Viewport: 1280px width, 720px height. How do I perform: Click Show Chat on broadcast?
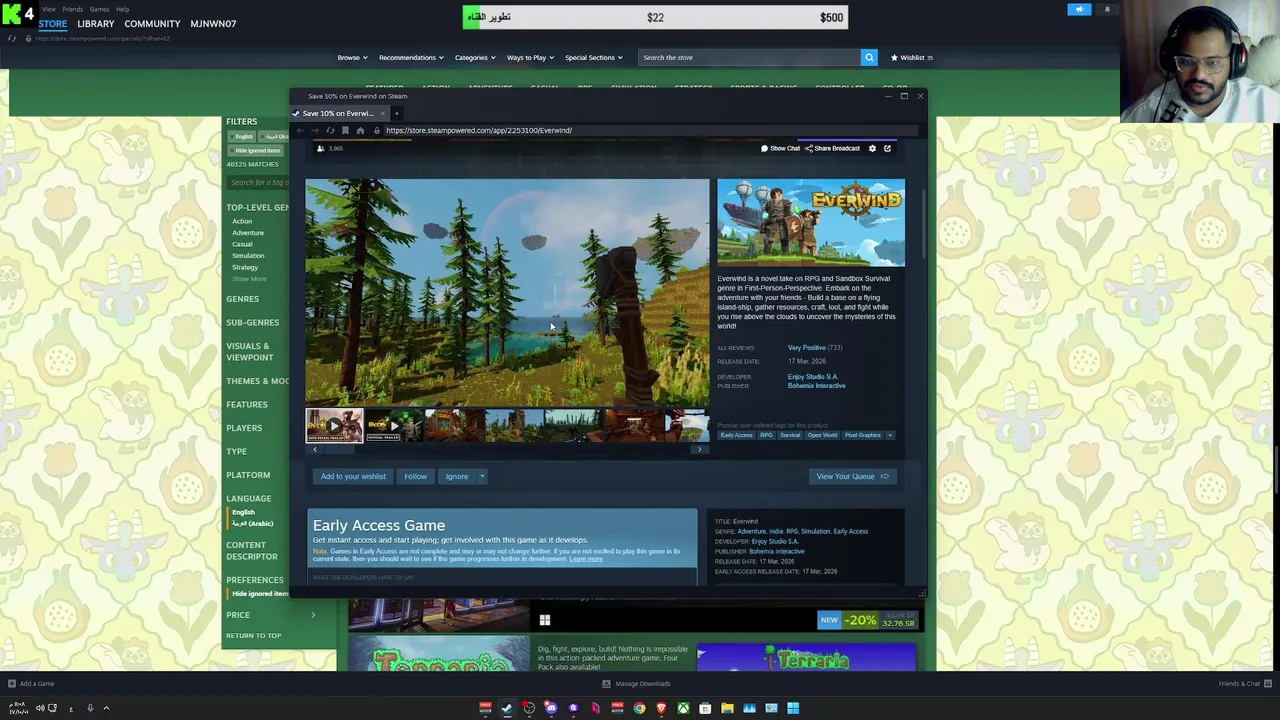pyautogui.click(x=780, y=148)
